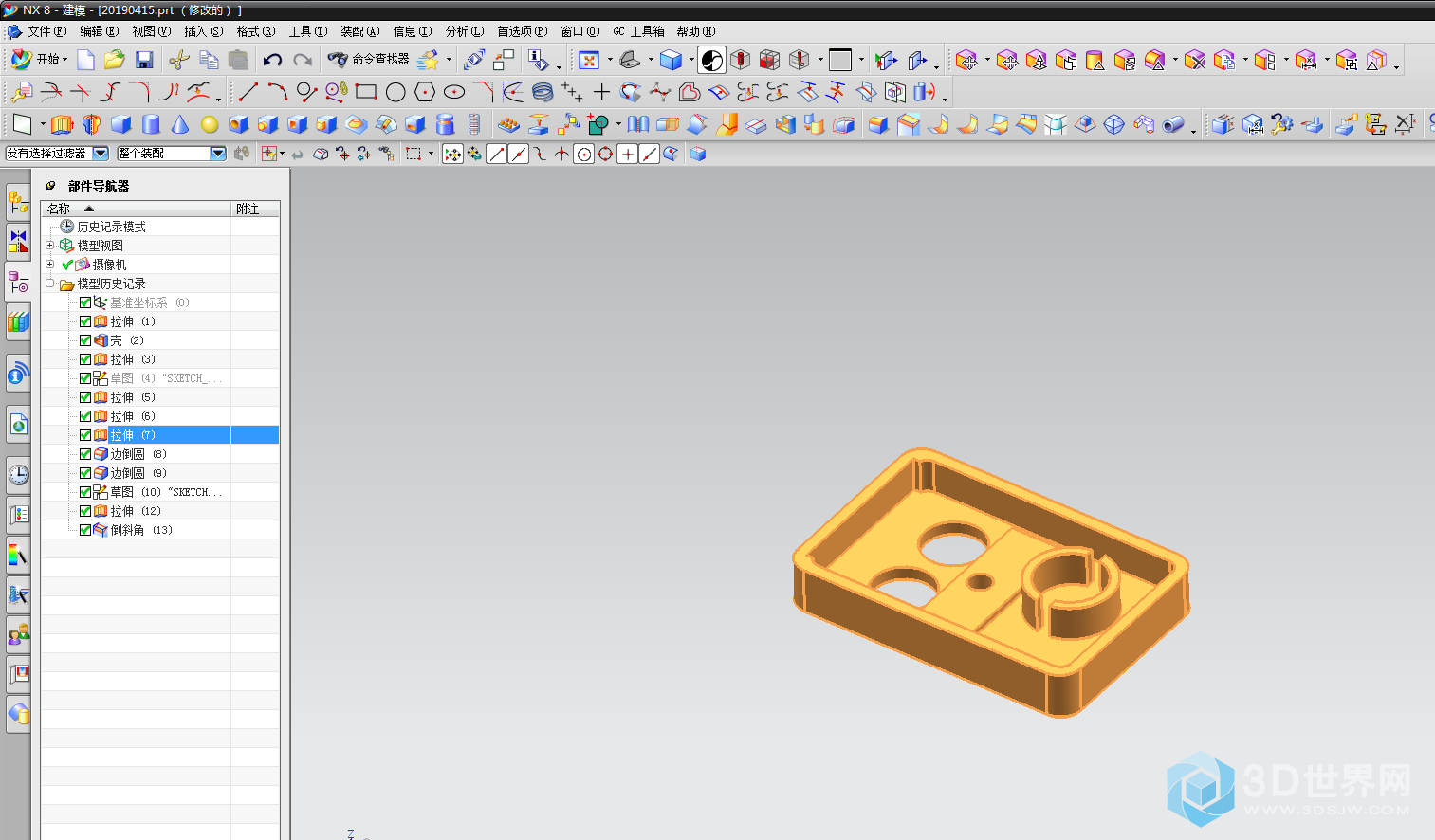
Task: Uncheck 壳 (2) feature checkbox
Action: [85, 340]
